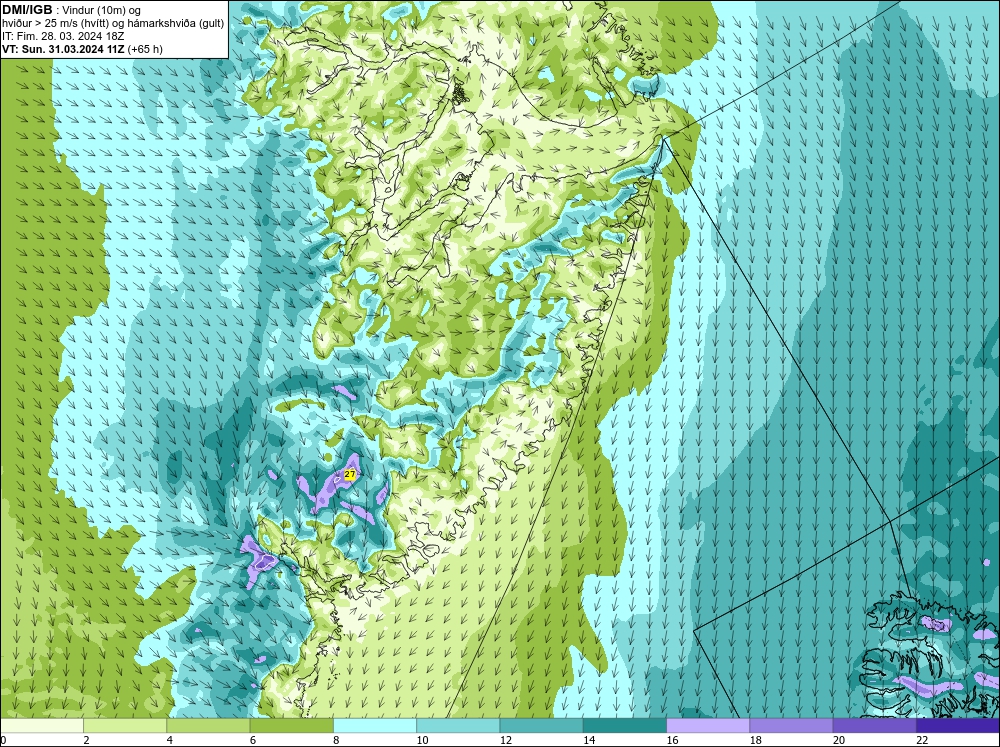
Task: Select the 2-4 m/s light green legend swatch
Action: click(125, 726)
